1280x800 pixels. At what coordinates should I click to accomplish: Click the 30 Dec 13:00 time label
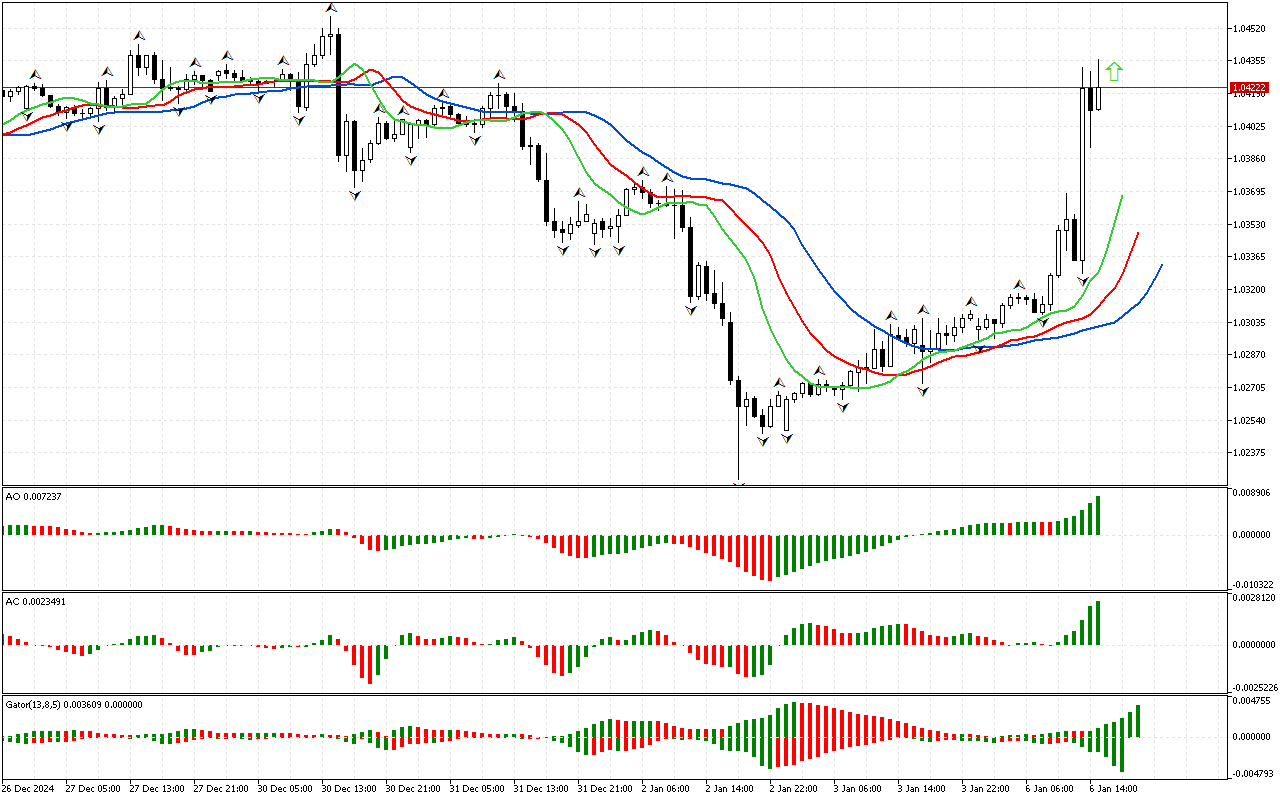[349, 788]
